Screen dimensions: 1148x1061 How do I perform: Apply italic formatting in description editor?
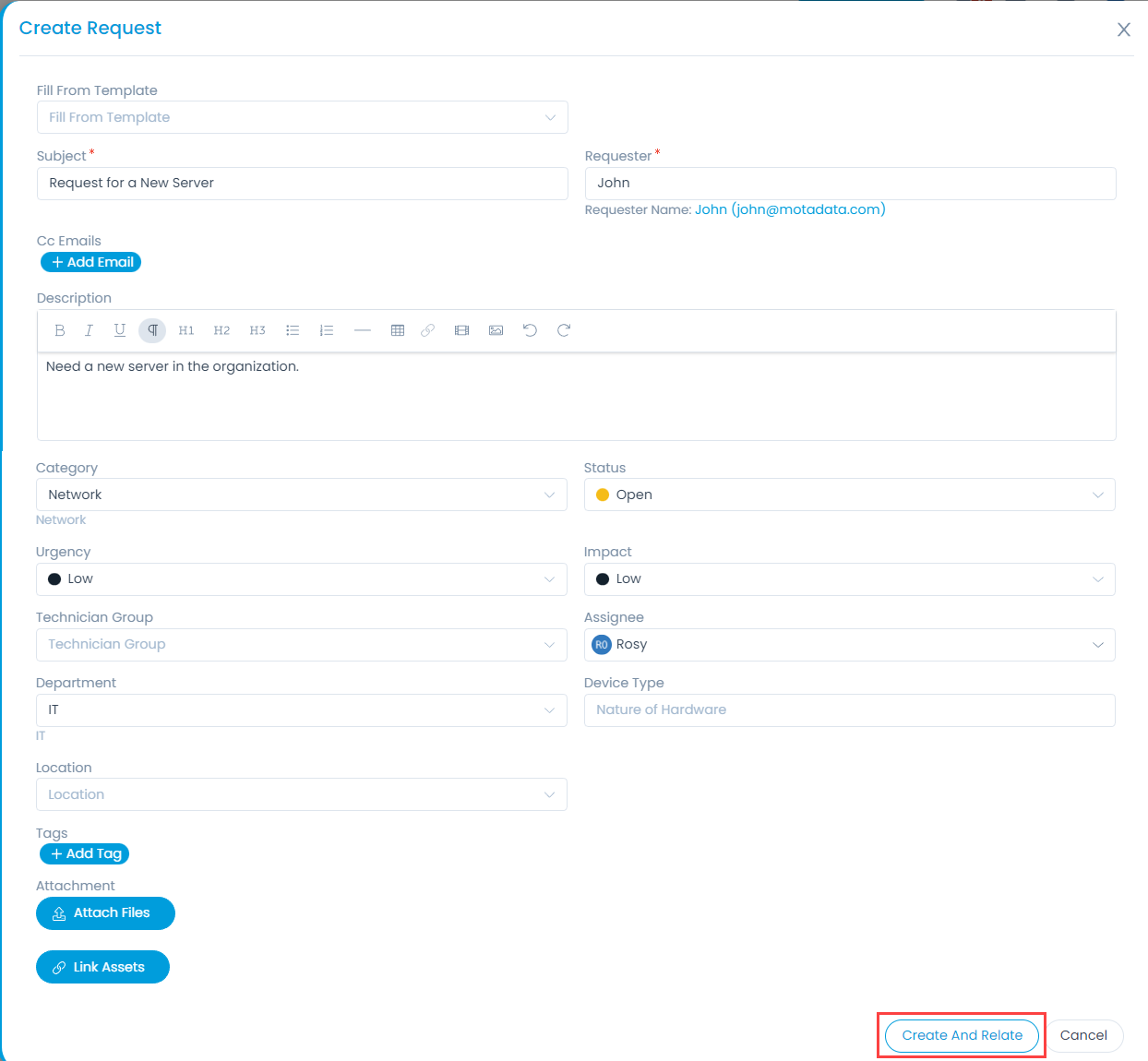click(89, 330)
